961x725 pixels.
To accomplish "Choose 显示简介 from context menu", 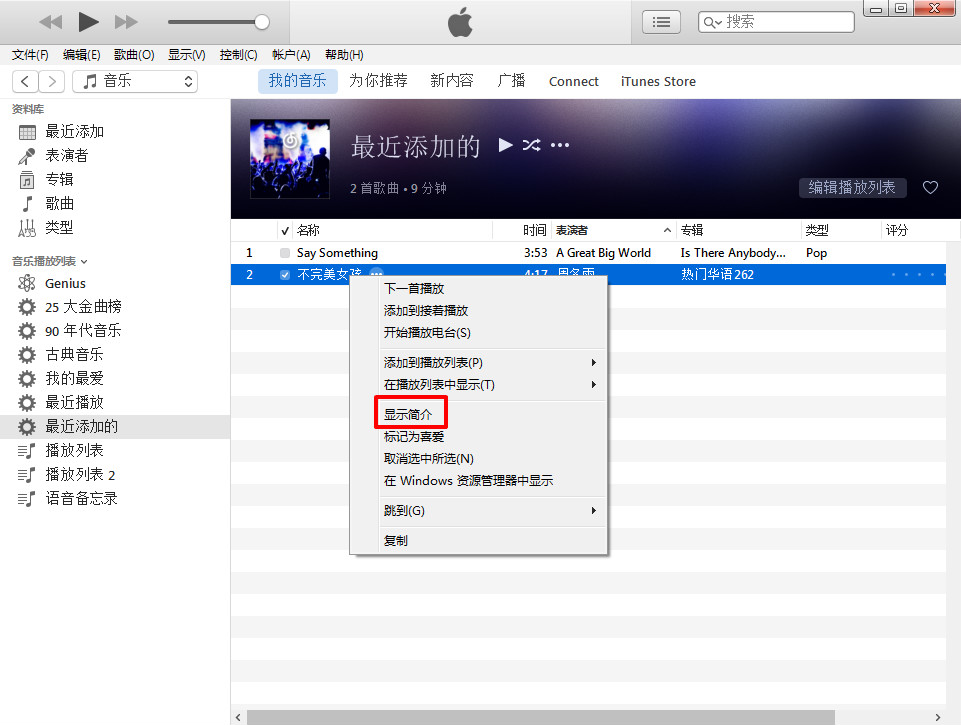I will [479, 415].
